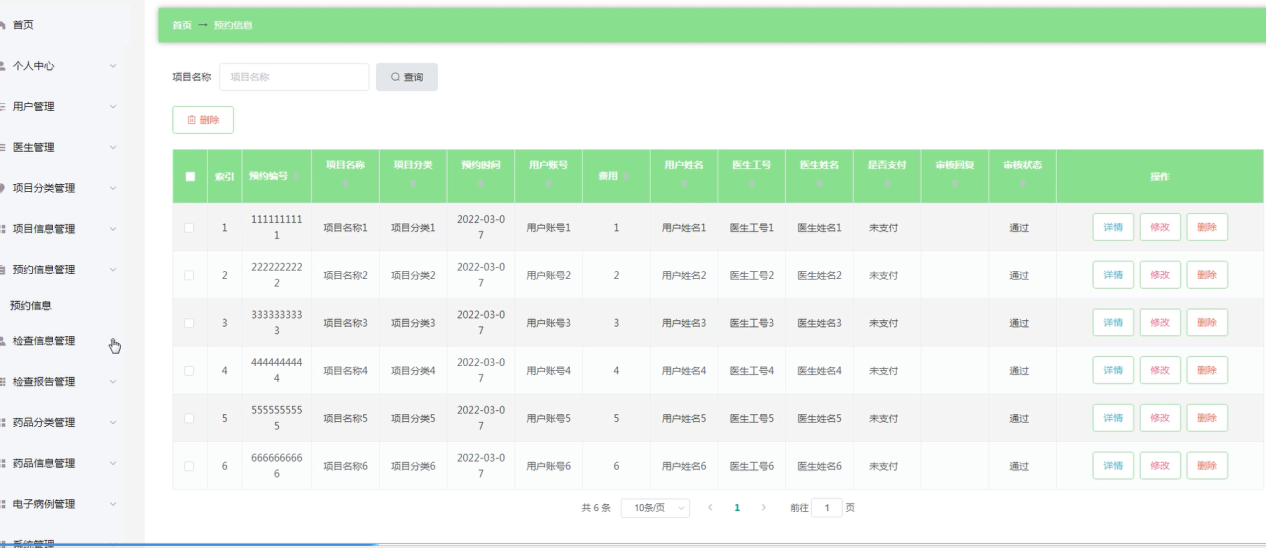View 详情 for 项目名称1 row
1266x548 pixels.
point(1113,227)
